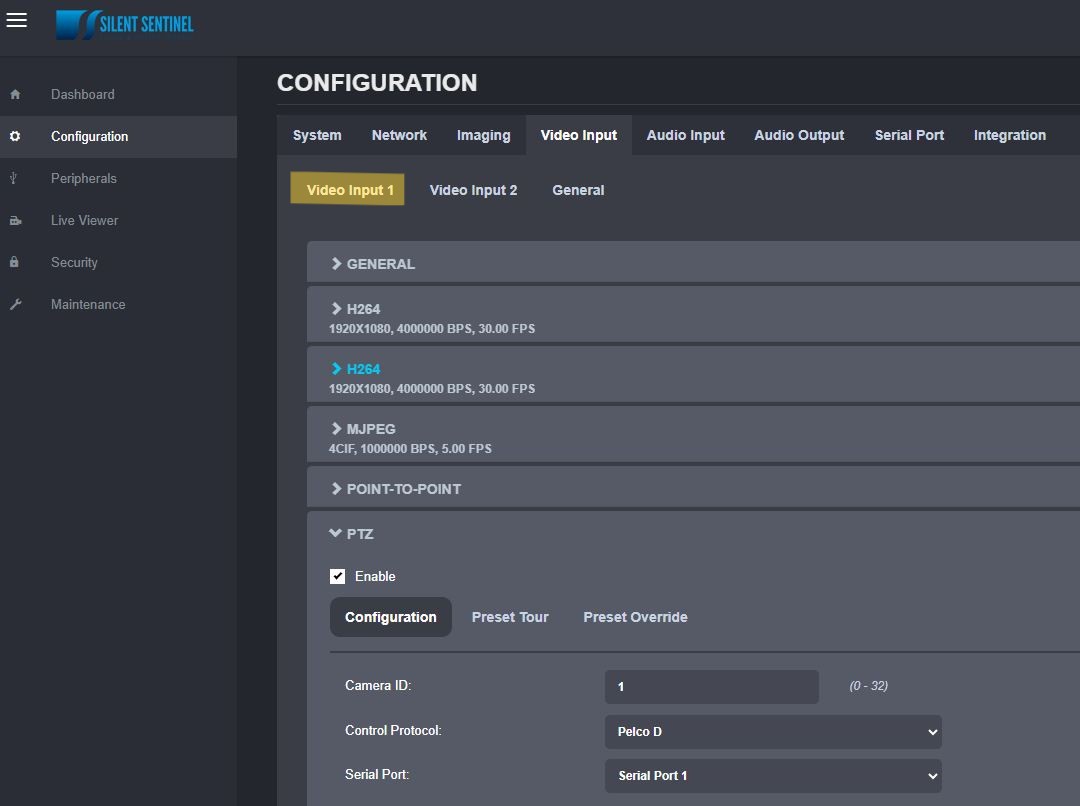
Task: Expand the MJPEG section
Action: pyautogui.click(x=693, y=435)
